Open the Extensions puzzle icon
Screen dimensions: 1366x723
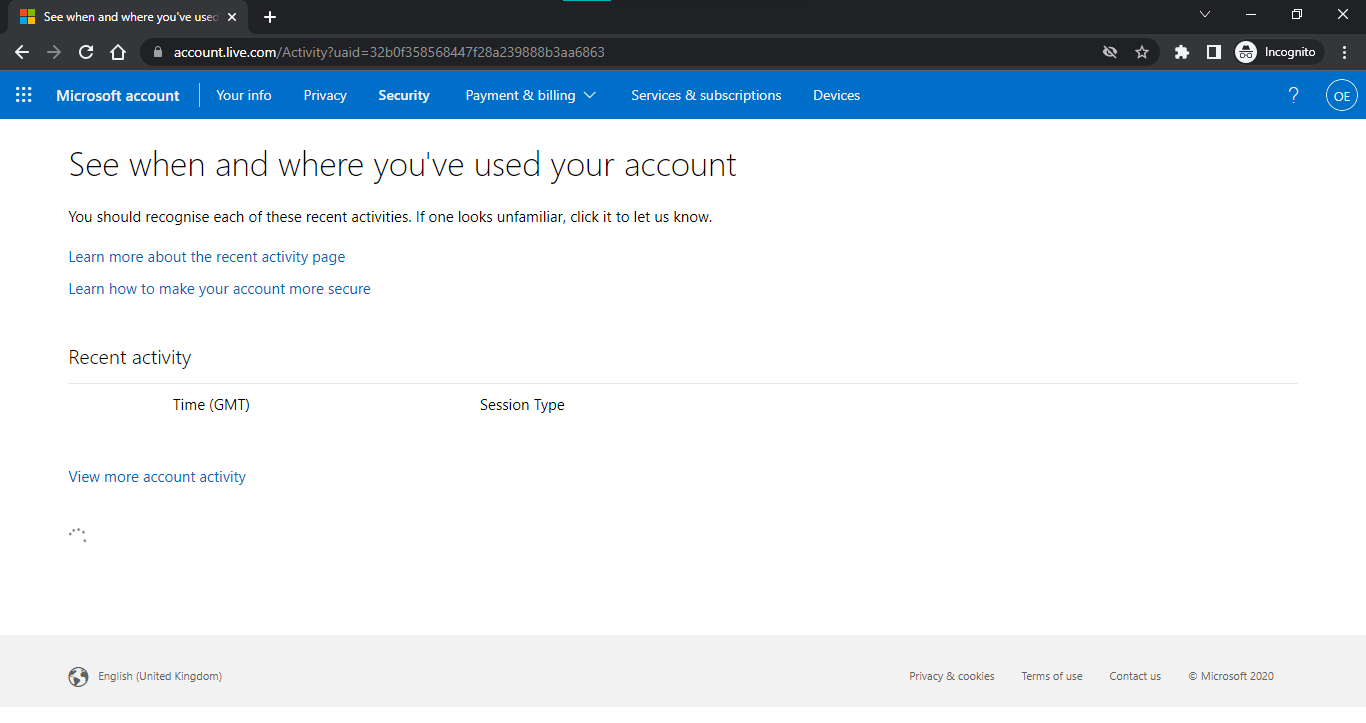click(1182, 52)
